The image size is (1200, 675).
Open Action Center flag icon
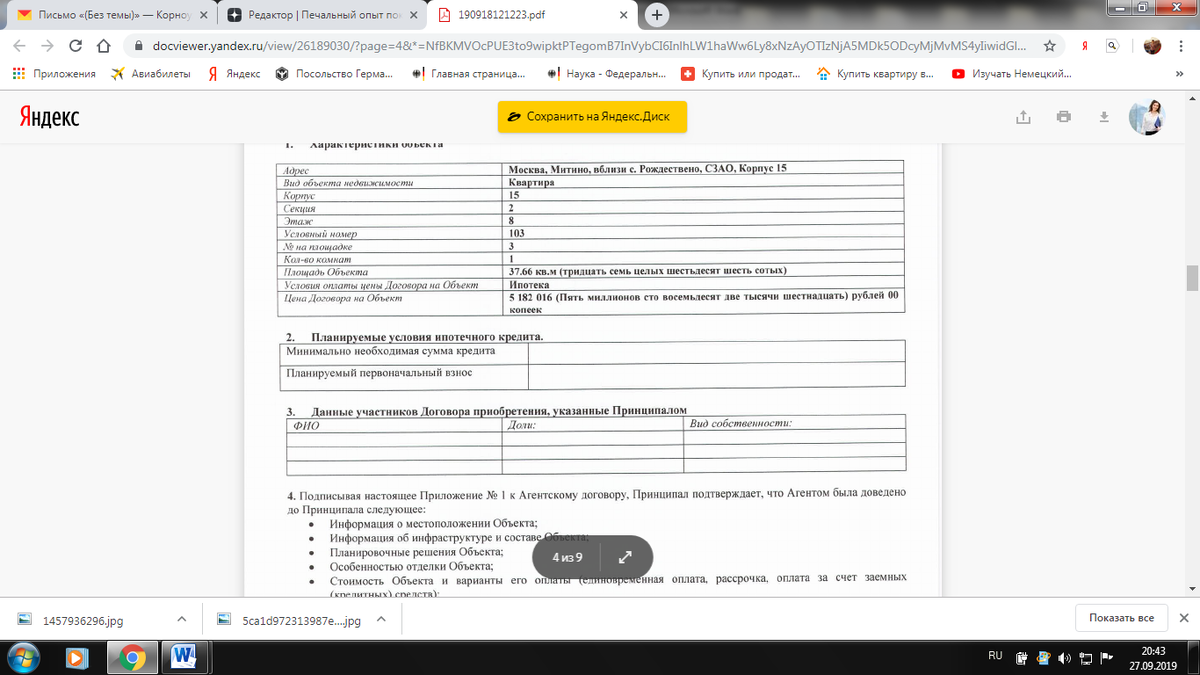pyautogui.click(x=1105, y=657)
